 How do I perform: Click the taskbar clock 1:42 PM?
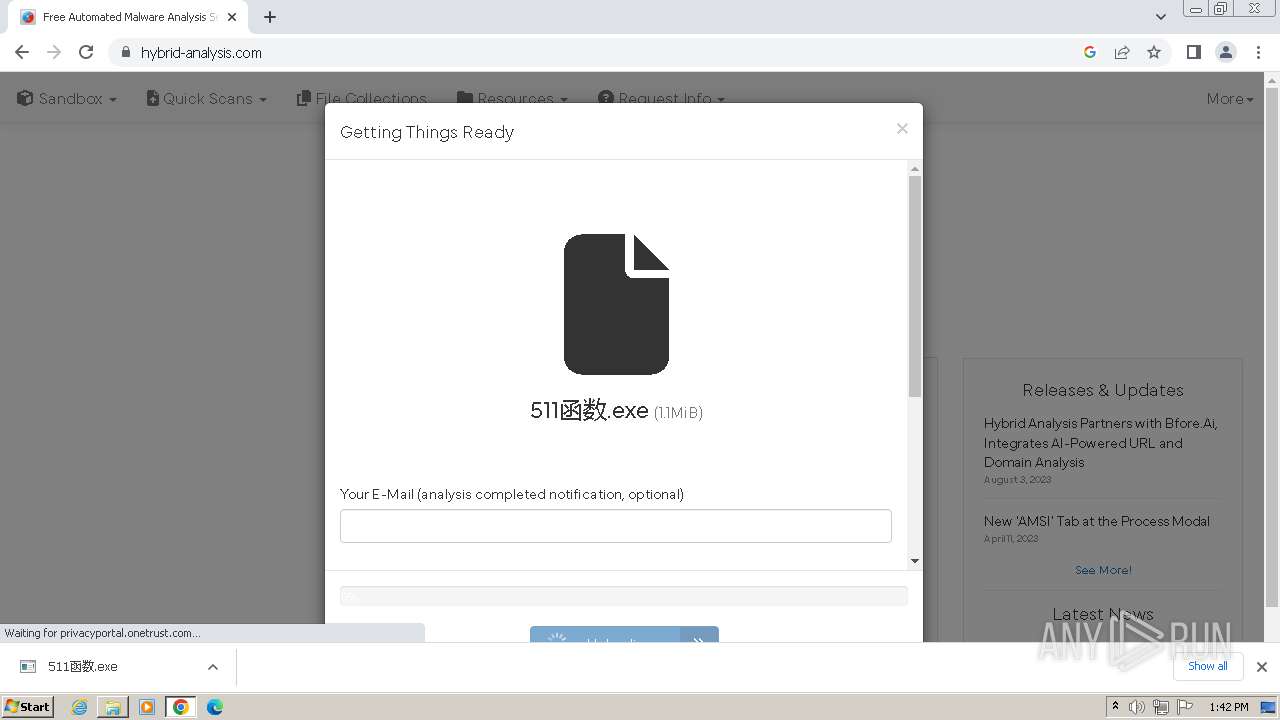1228,707
